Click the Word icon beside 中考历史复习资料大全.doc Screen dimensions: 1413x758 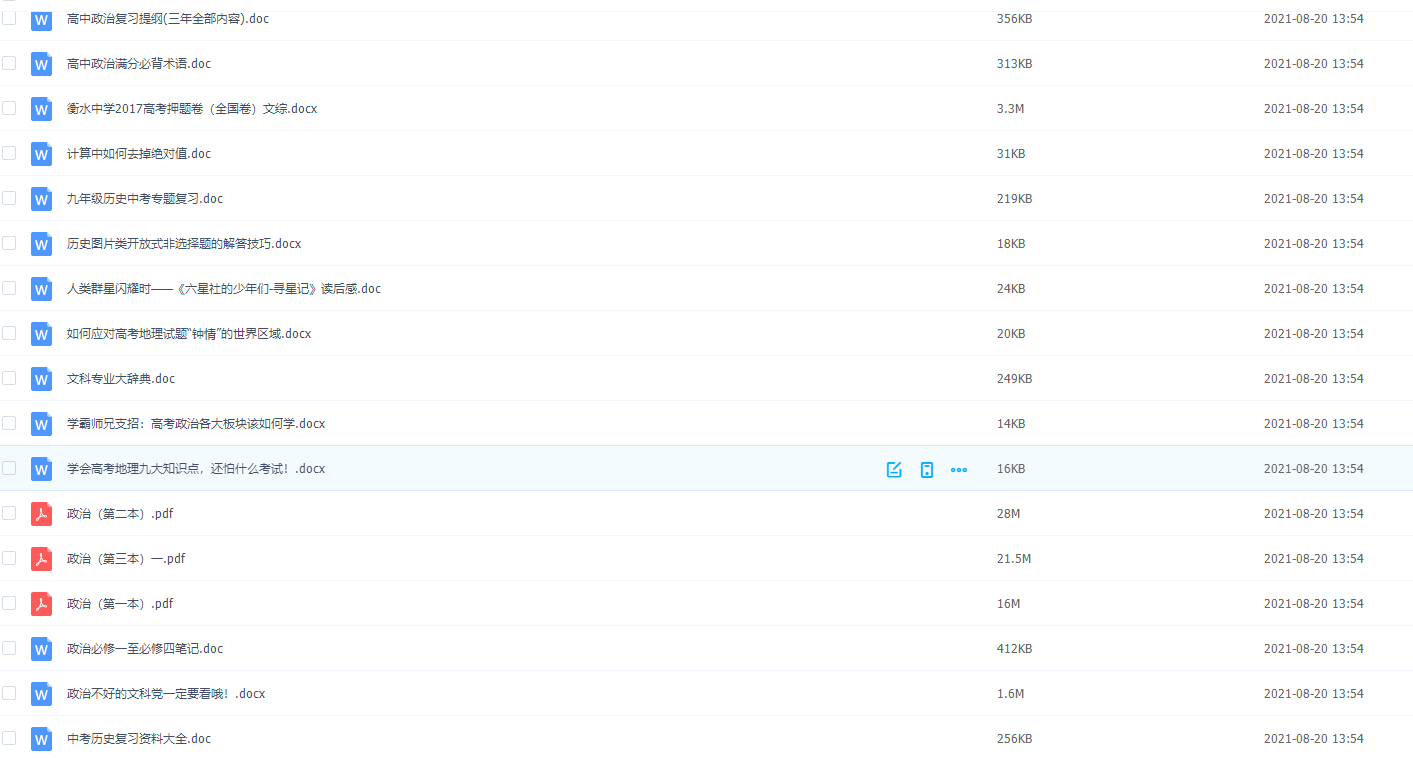pos(41,739)
